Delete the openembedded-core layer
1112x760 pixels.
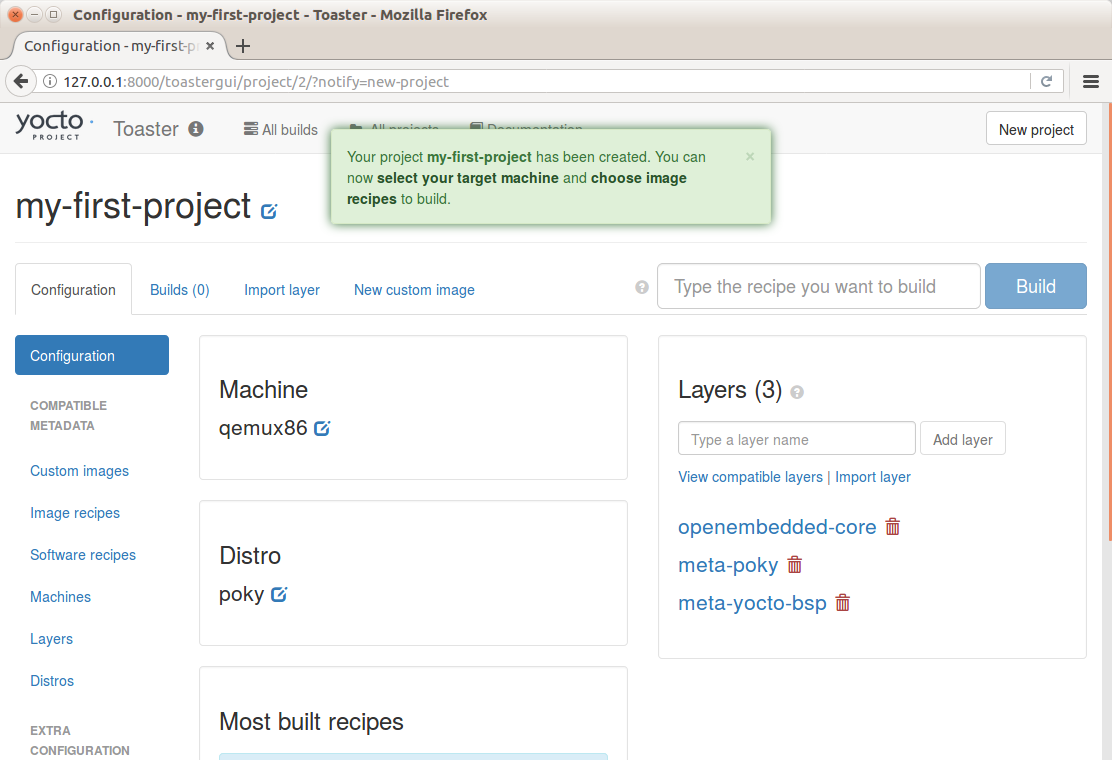point(893,527)
